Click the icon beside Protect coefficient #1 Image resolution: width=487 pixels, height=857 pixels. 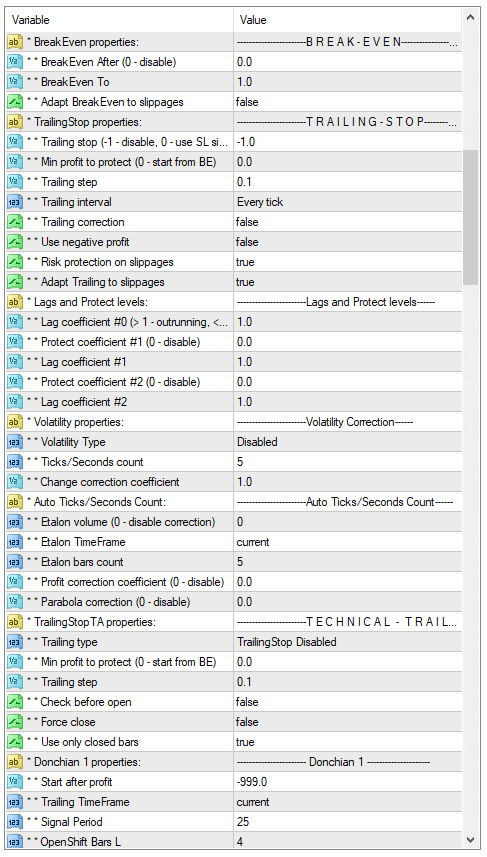(x=15, y=342)
